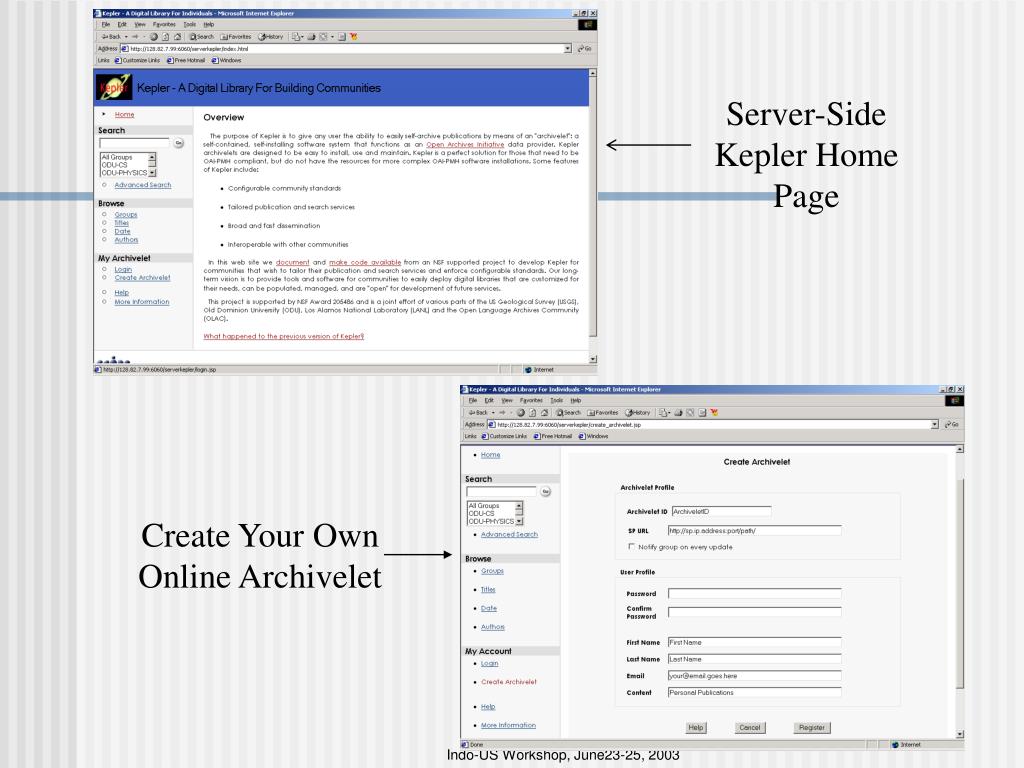Click Go button beside home page address bar
Viewport: 1024px width, 768px height.
(x=584, y=49)
